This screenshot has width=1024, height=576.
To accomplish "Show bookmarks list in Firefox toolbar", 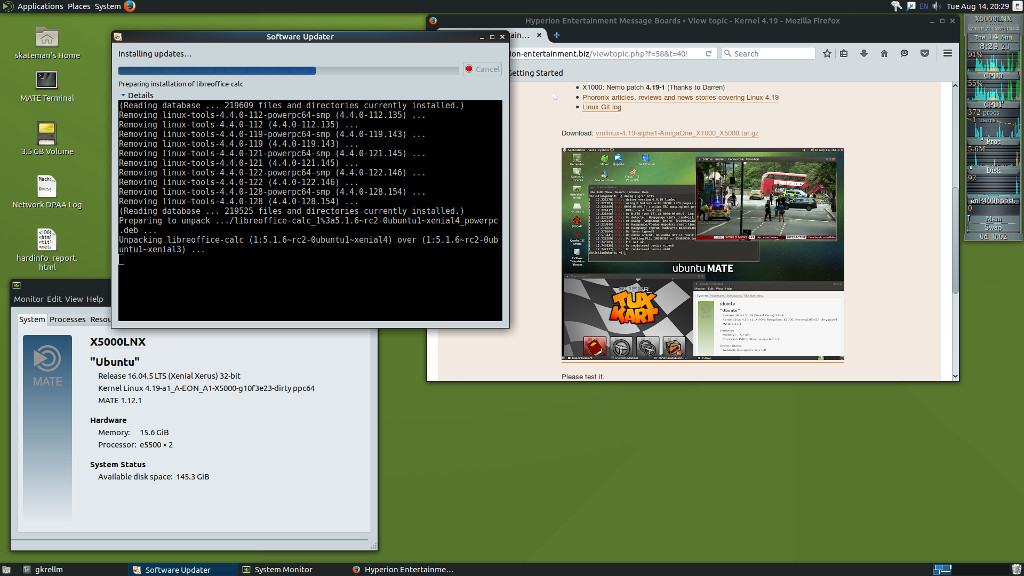I will 844,54.
